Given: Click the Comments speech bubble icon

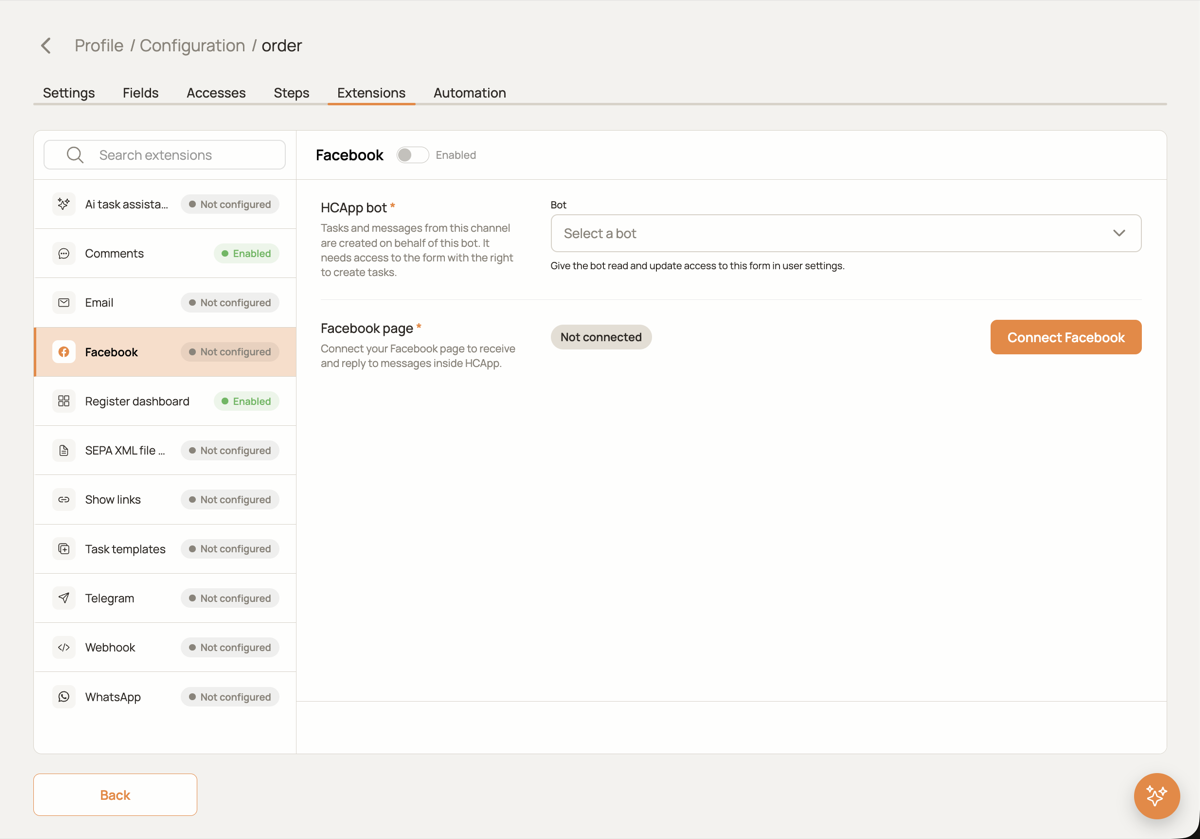Looking at the screenshot, I should (x=64, y=254).
